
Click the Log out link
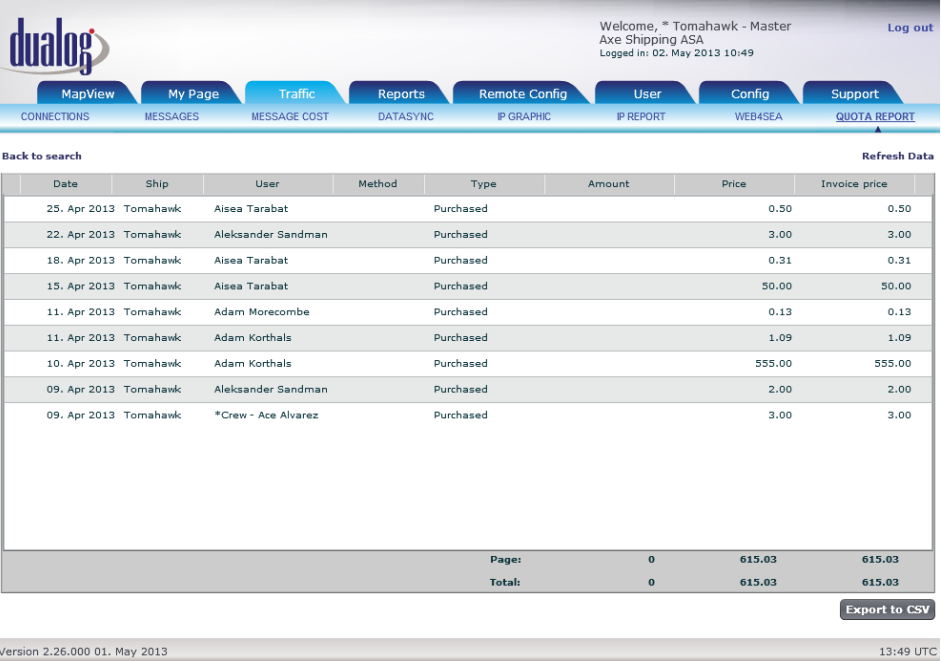coord(910,28)
